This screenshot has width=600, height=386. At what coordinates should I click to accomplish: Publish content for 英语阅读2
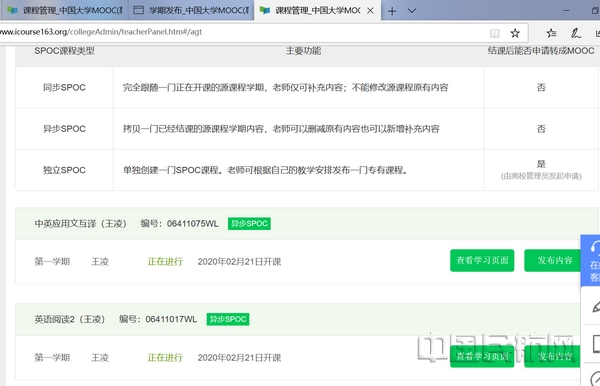click(x=552, y=357)
